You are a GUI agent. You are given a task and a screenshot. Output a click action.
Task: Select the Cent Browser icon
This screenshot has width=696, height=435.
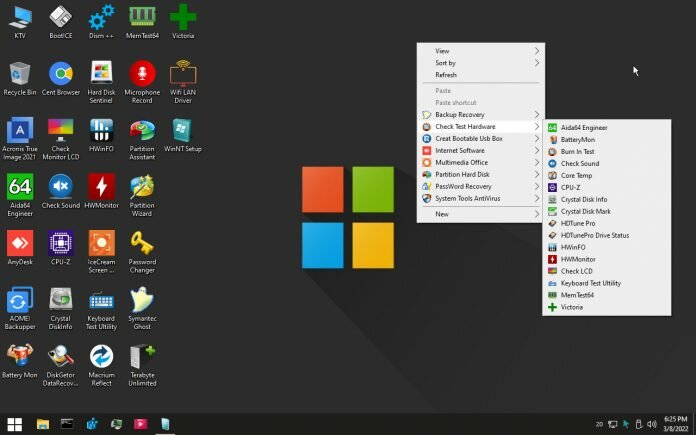[x=61, y=79]
